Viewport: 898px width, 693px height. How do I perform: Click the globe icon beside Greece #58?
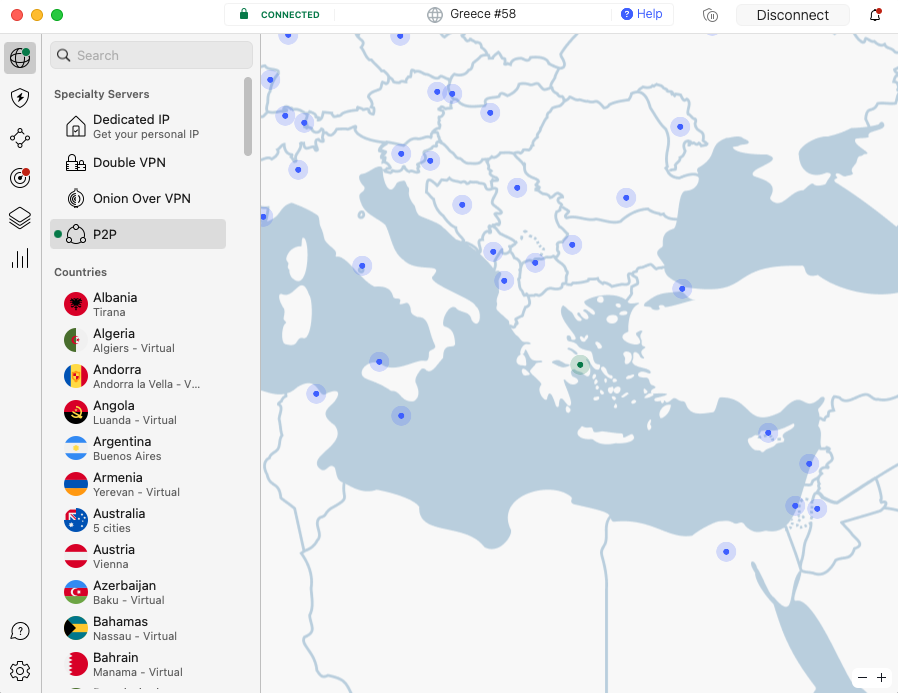[x=435, y=15]
